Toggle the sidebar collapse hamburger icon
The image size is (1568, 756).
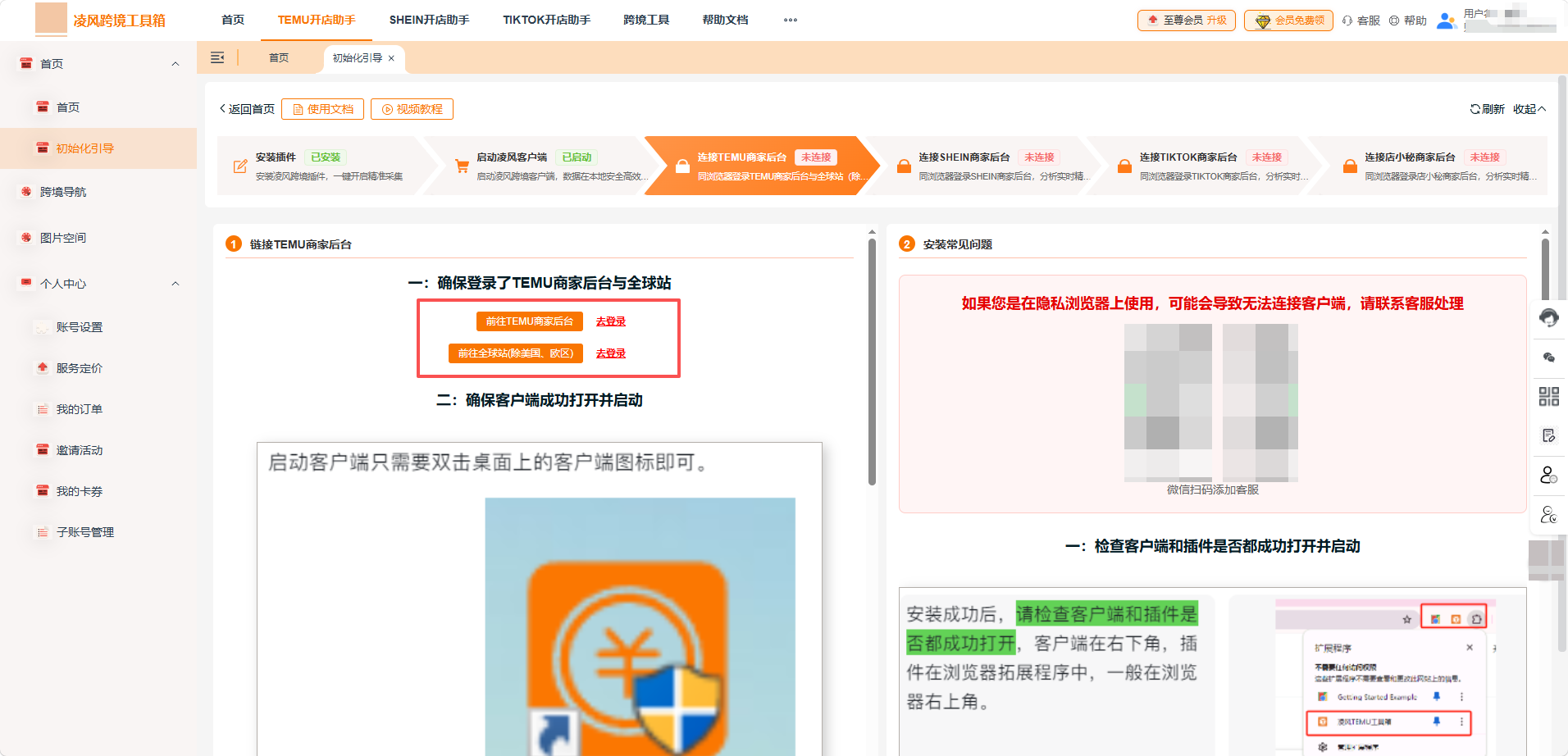tap(217, 57)
